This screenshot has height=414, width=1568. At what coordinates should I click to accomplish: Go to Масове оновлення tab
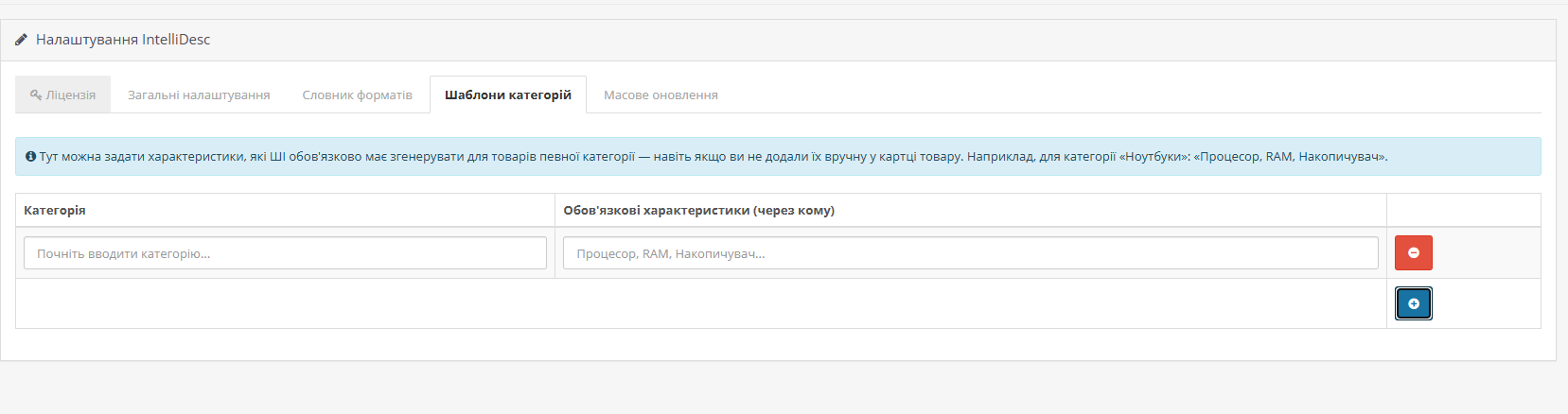pos(661,95)
